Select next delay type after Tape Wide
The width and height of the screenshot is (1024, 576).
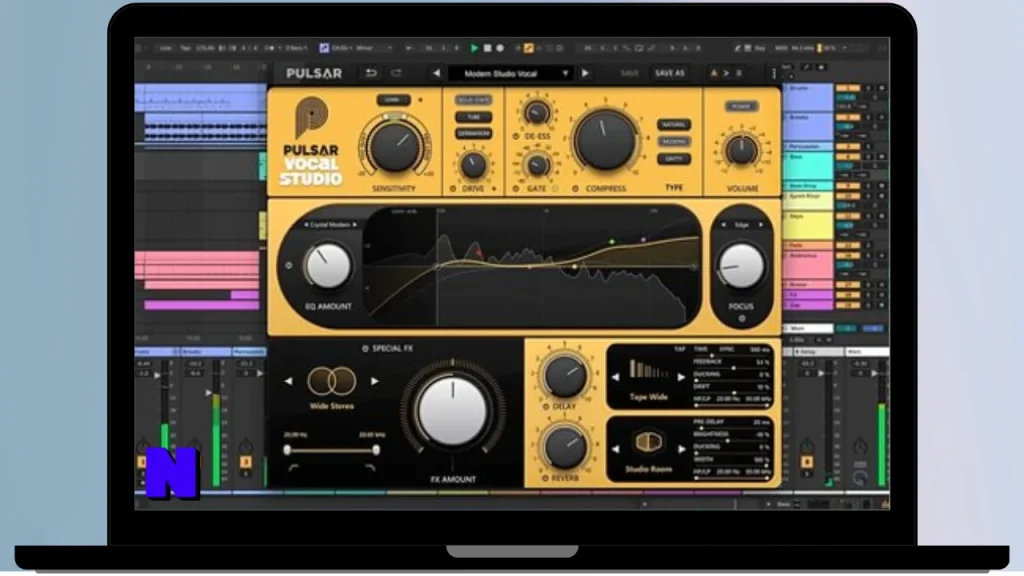click(x=681, y=377)
